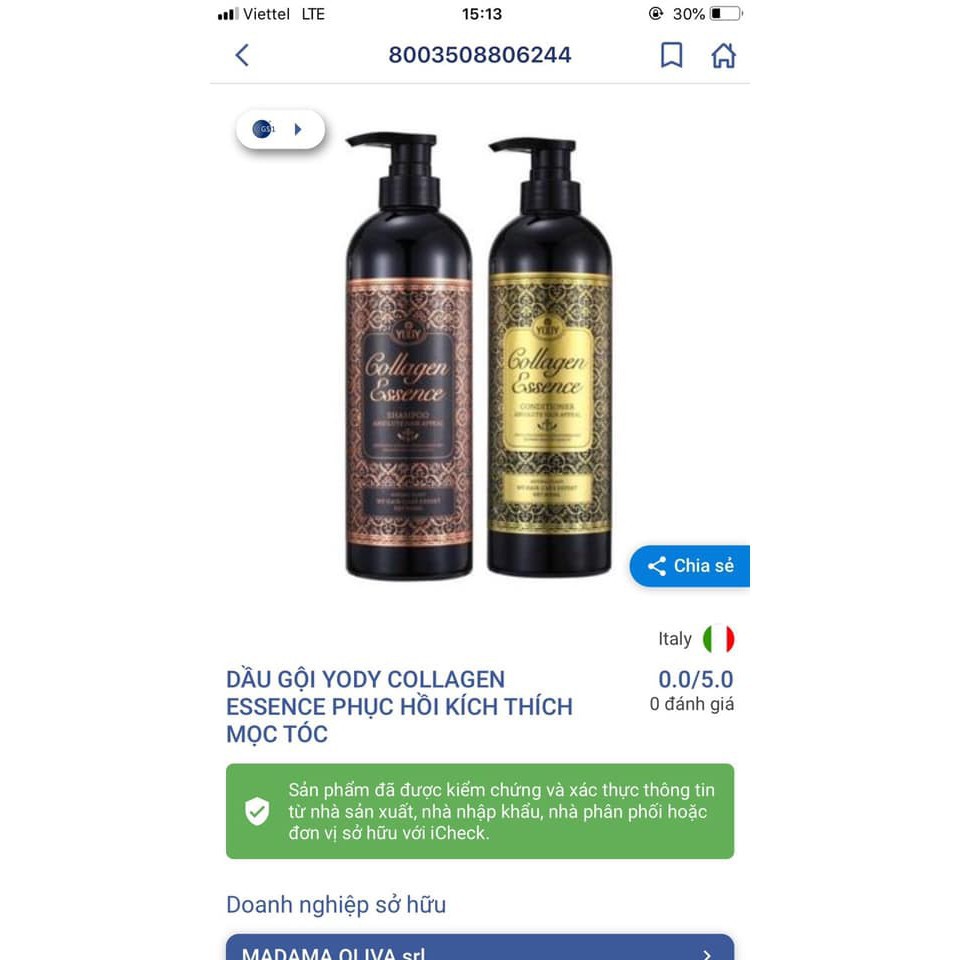Tap the Chia sẻ share button
960x960 pixels.
(x=690, y=566)
